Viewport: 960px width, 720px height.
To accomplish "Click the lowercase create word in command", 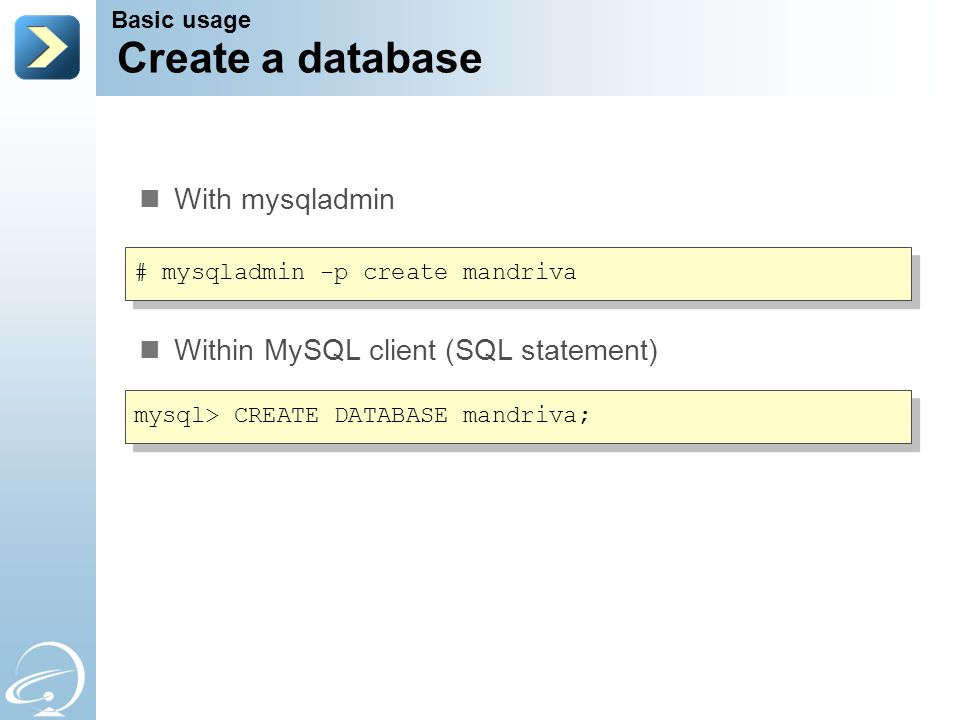I will coord(405,272).
